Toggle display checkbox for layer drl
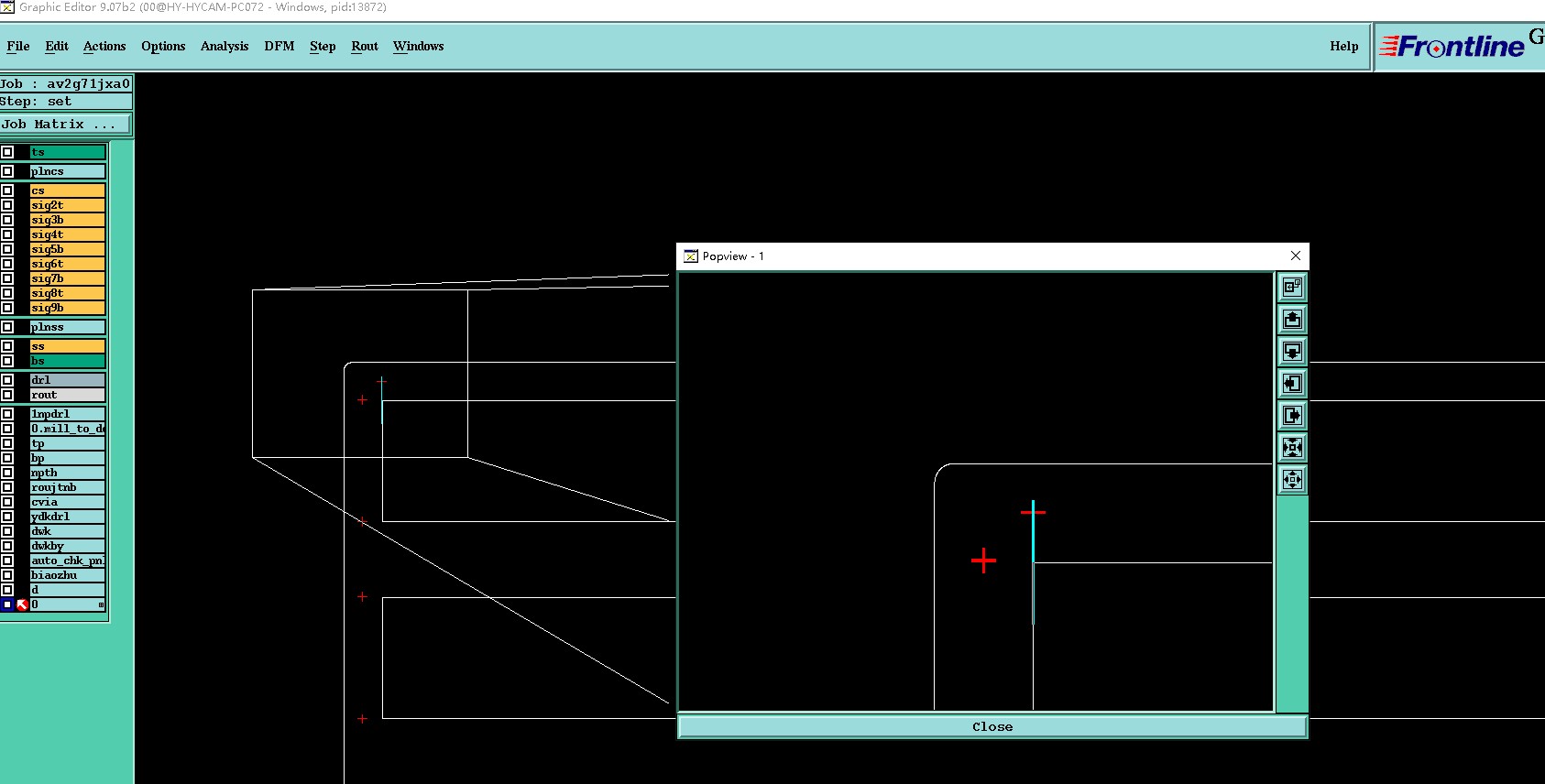 (7, 380)
